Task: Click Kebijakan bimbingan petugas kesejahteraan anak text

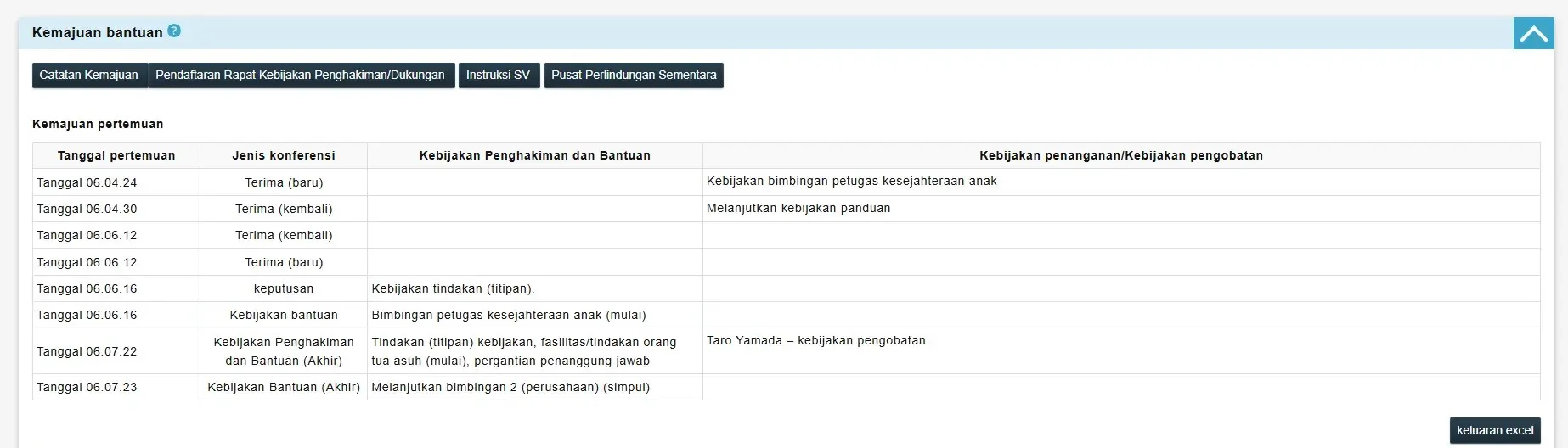Action: pos(851,181)
